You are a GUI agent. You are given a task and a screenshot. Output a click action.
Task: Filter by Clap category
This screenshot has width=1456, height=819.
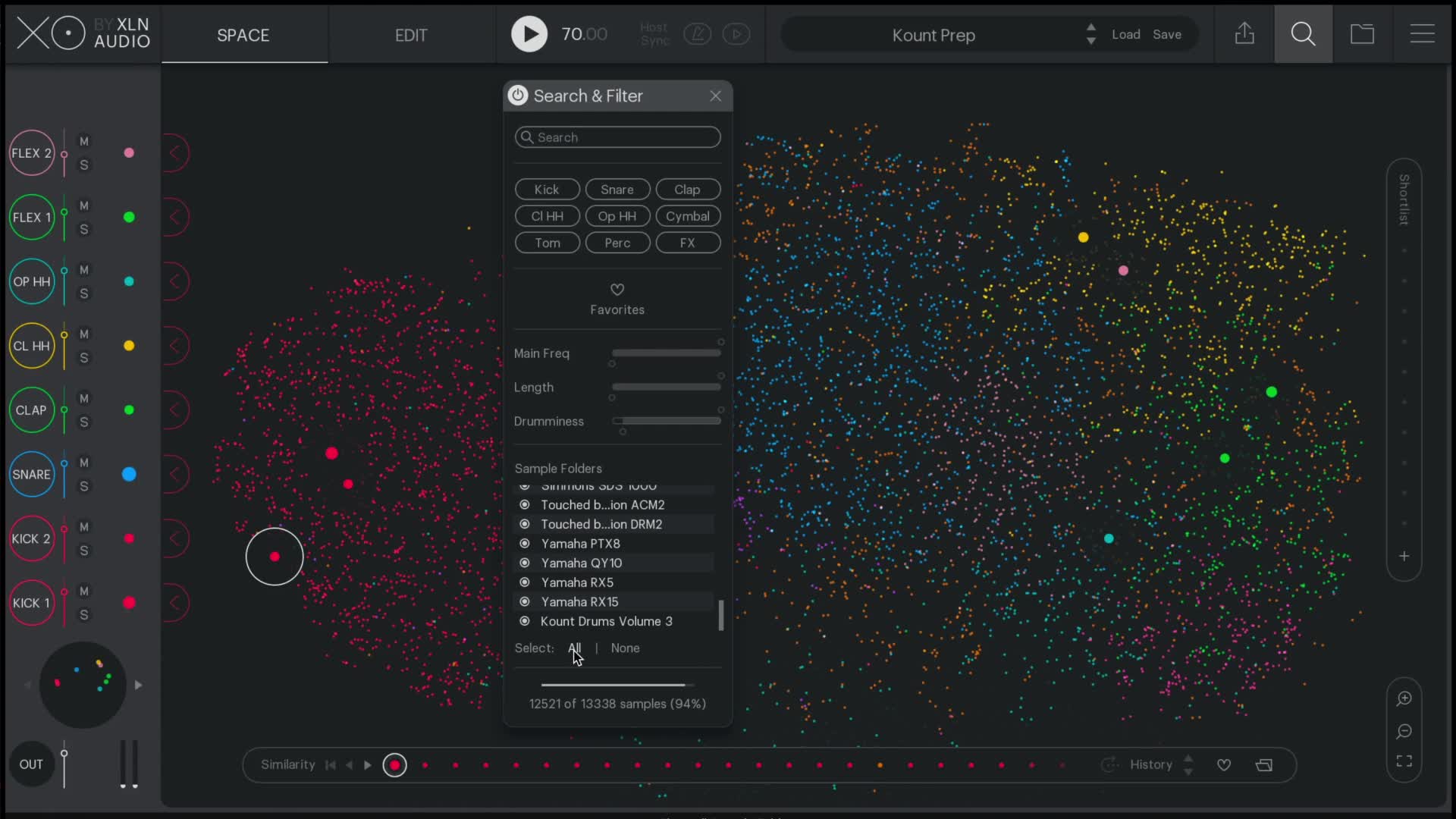coord(687,190)
